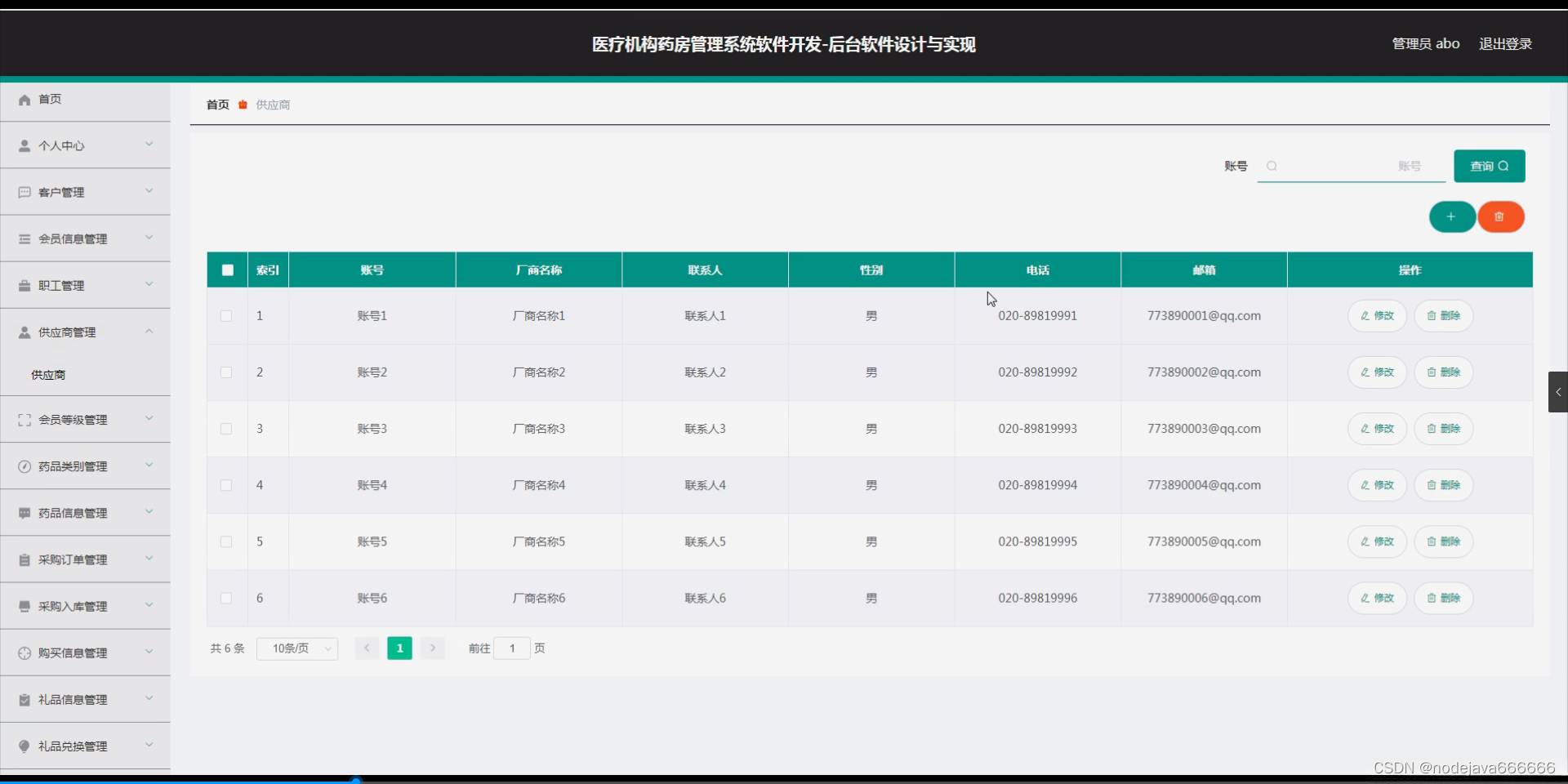Viewport: 1568px width, 784px height.
Task: Click 管理员 abo in the header
Action: click(x=1426, y=44)
